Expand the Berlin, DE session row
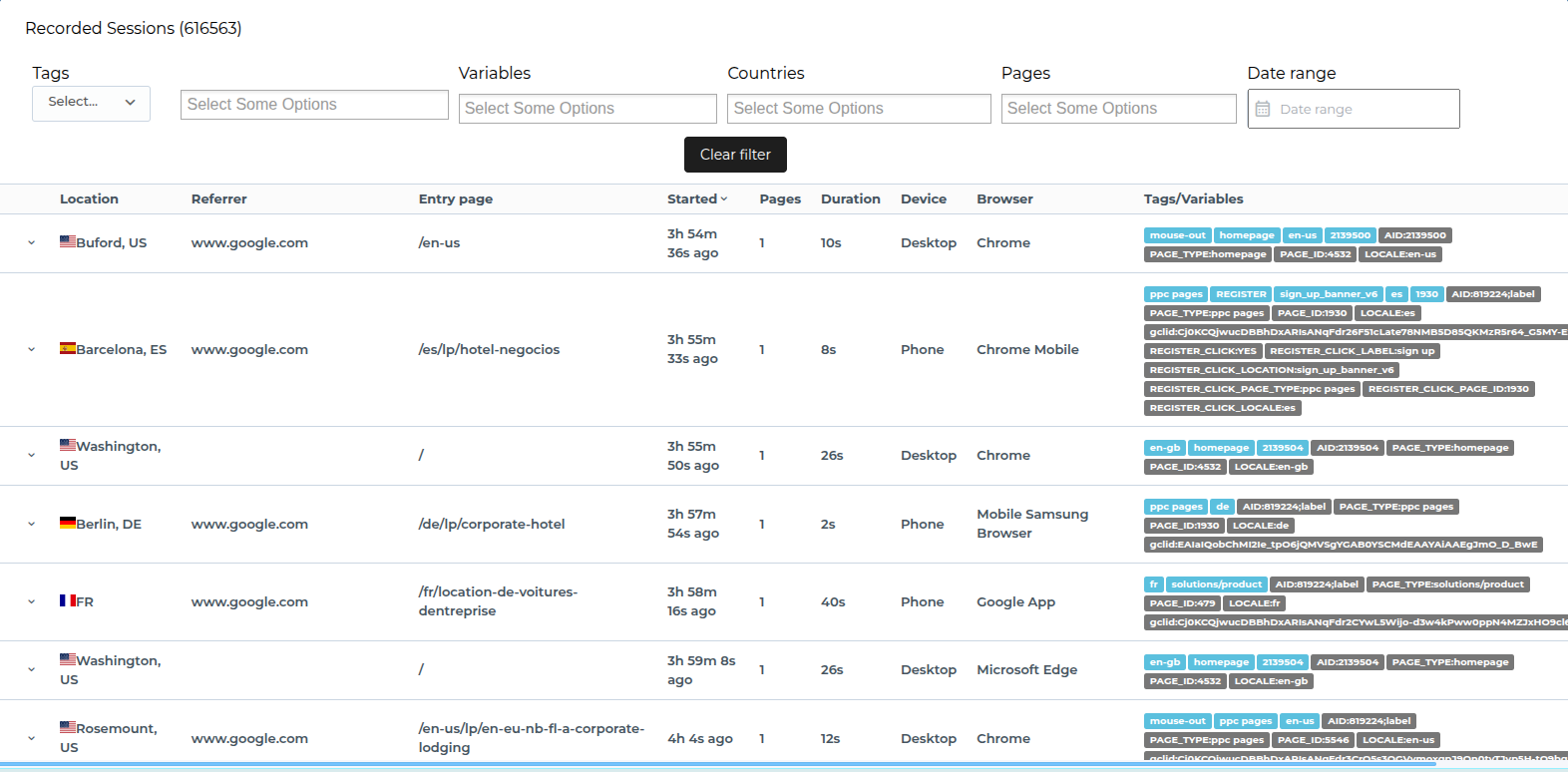This screenshot has width=1568, height=772. click(x=31, y=524)
